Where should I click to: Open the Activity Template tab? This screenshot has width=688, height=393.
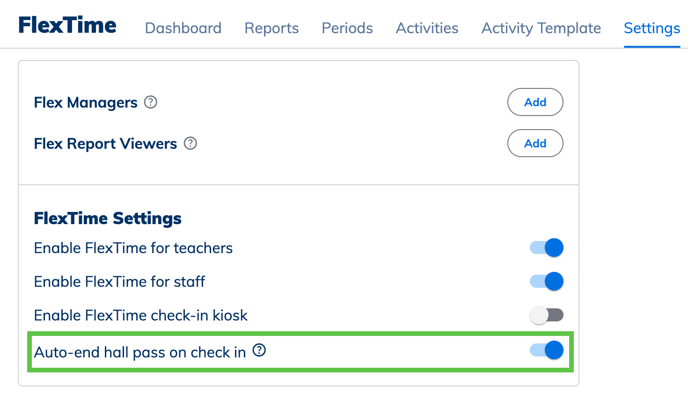click(541, 28)
